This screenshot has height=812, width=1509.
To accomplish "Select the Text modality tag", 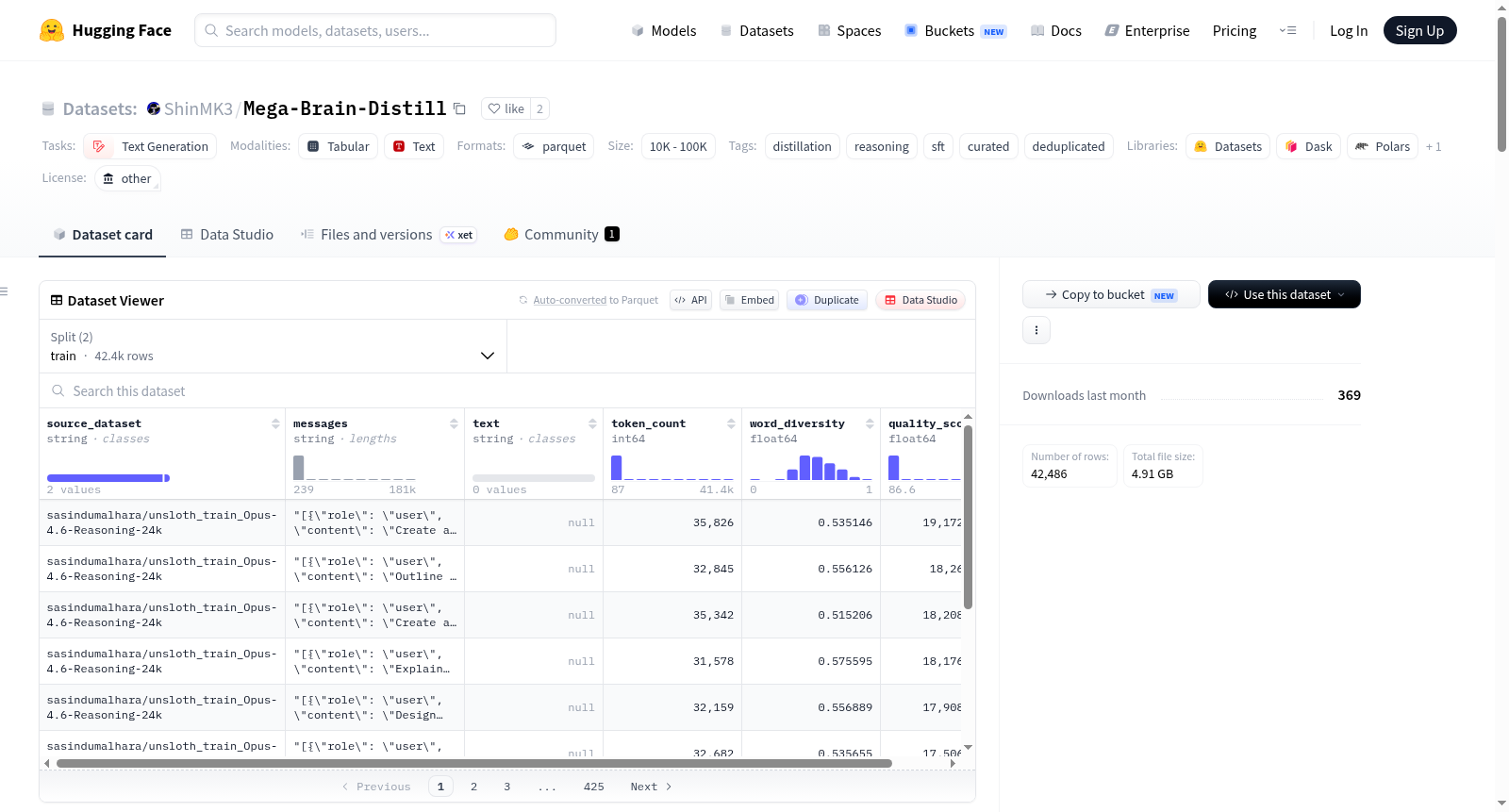I will 414,146.
